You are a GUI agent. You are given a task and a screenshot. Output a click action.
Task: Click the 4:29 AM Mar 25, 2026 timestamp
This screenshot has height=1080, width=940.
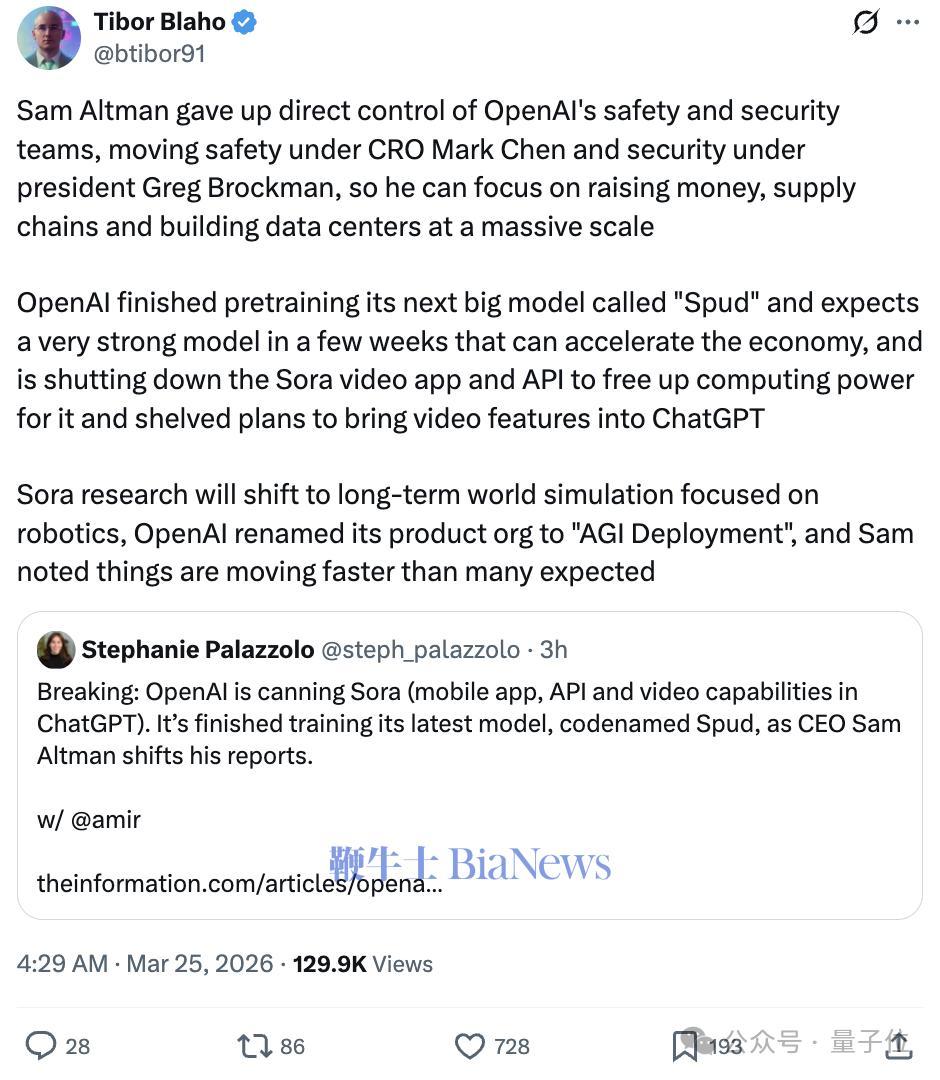[x=145, y=964]
